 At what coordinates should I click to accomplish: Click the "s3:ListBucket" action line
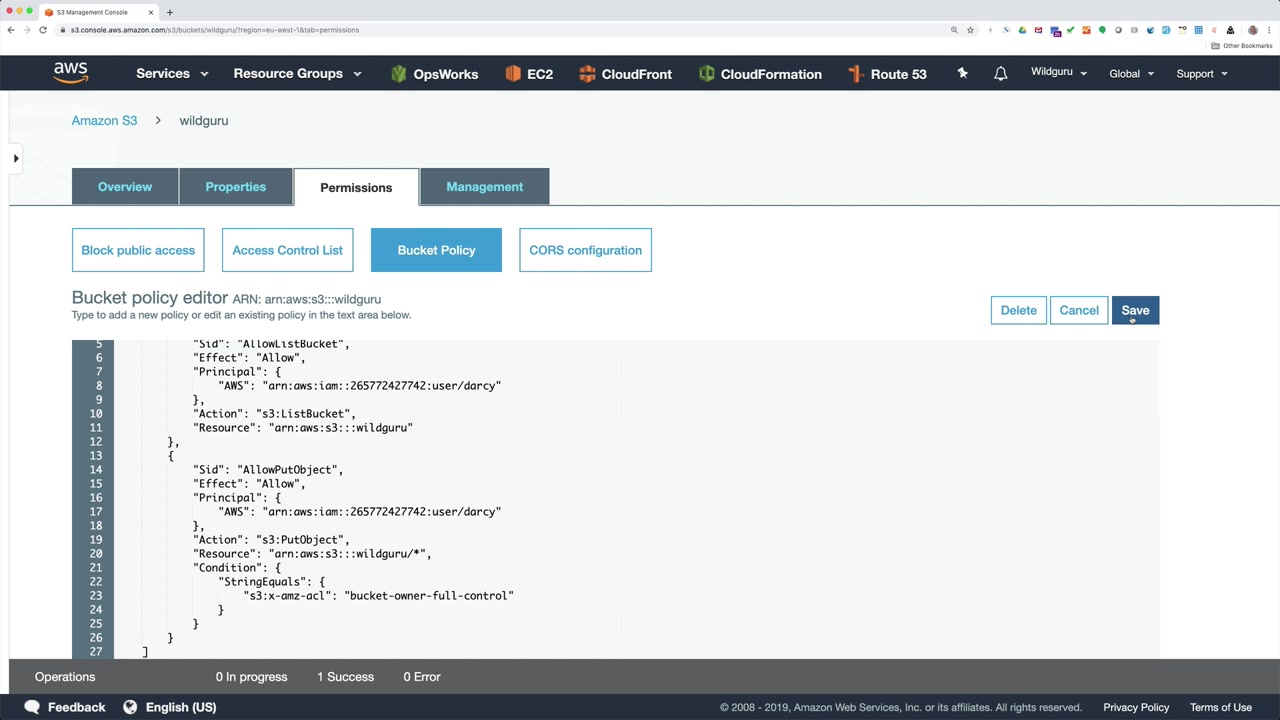(274, 414)
